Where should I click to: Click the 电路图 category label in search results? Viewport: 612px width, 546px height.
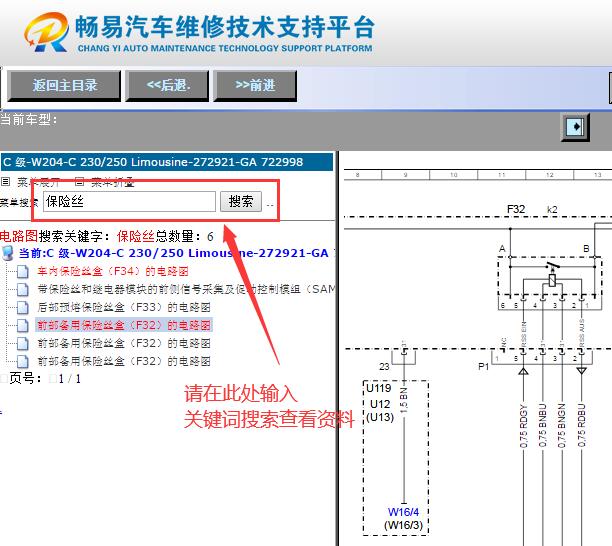pyautogui.click(x=19, y=236)
